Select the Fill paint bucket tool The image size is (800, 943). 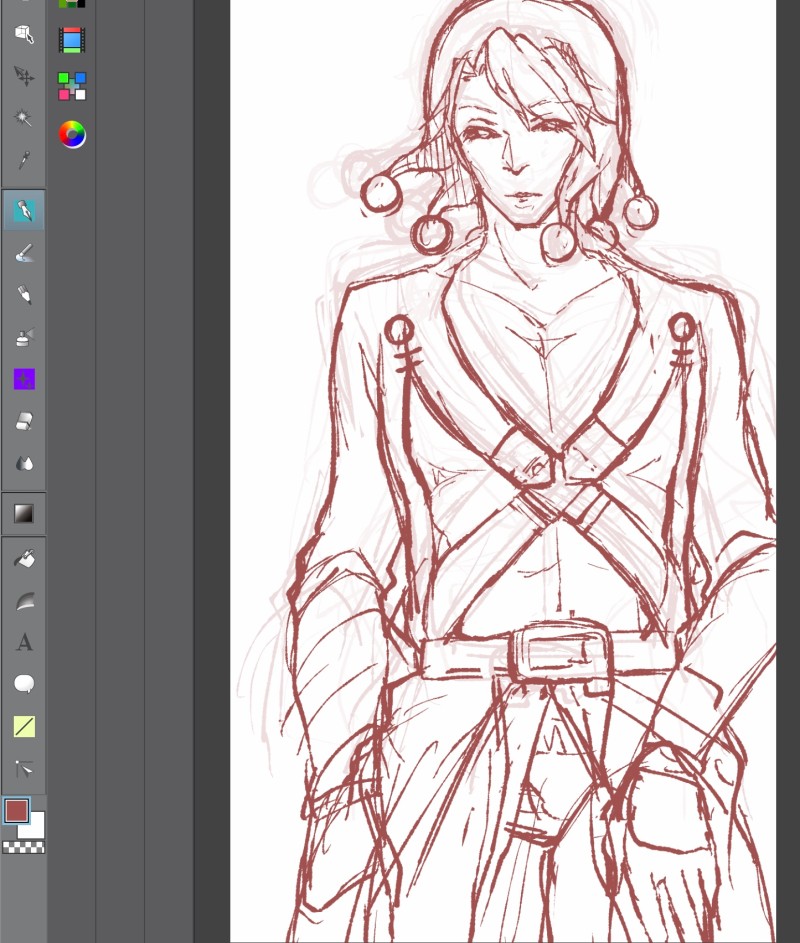click(x=24, y=559)
